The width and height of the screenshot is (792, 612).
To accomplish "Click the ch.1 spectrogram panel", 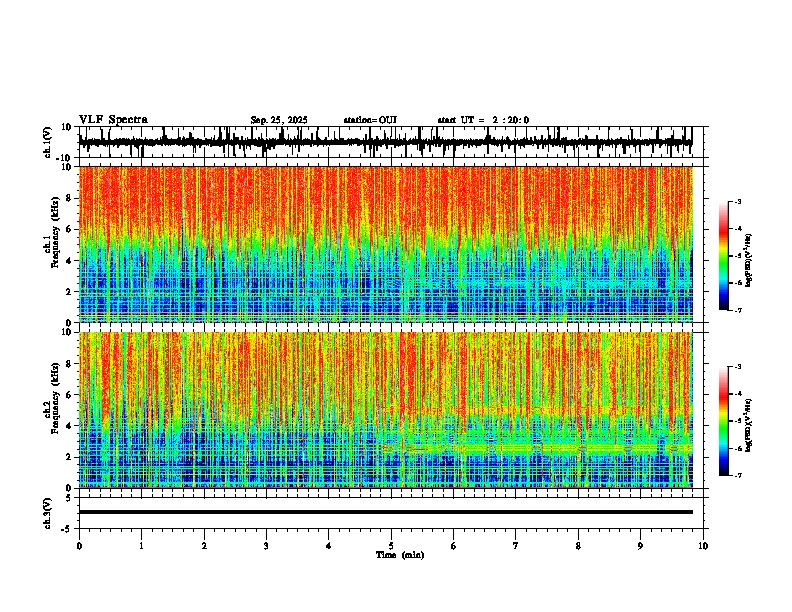I will pos(385,244).
